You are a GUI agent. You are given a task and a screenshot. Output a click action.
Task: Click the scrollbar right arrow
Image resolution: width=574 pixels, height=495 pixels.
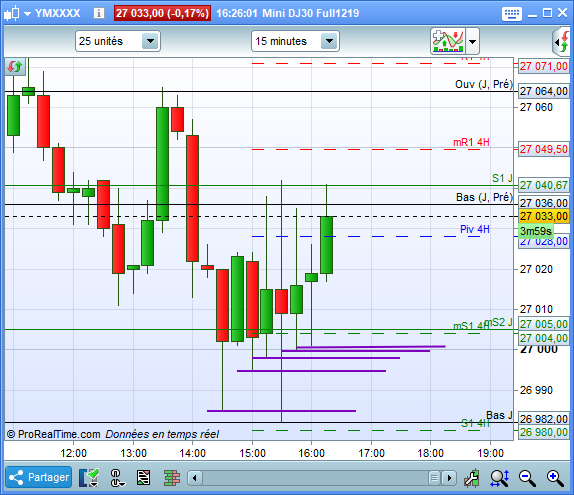(x=449, y=478)
